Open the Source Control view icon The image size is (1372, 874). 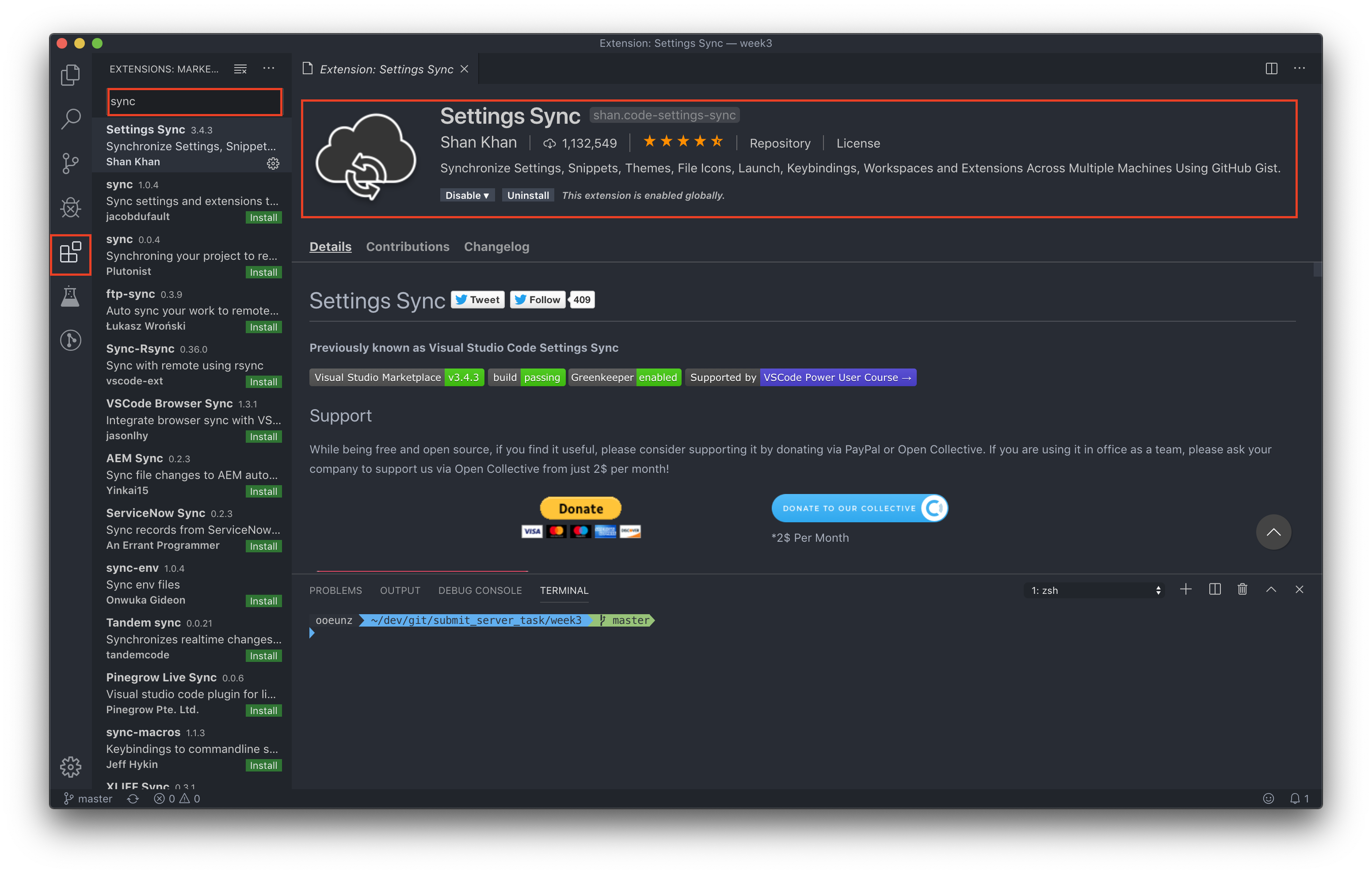point(70,163)
